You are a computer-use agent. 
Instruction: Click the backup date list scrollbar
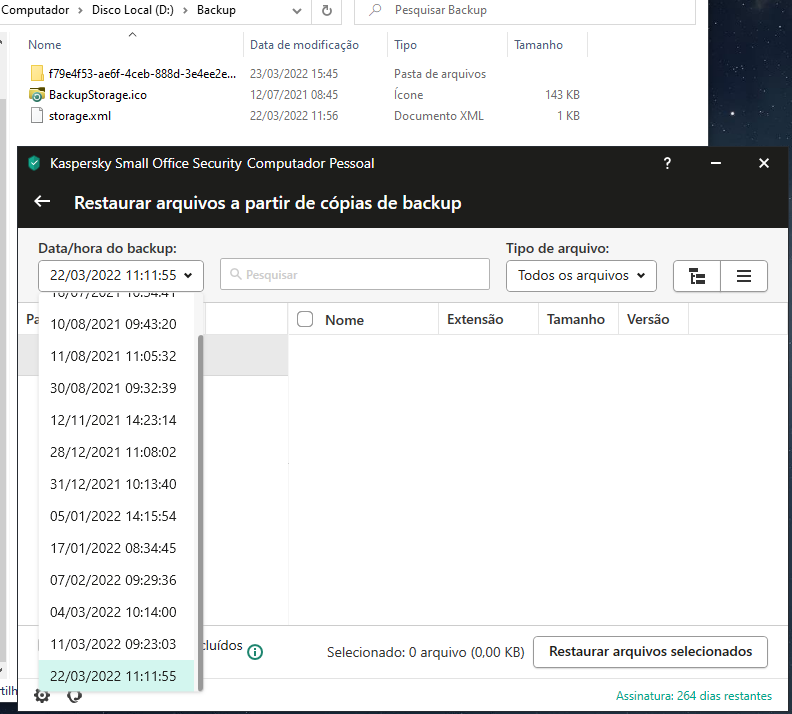200,513
